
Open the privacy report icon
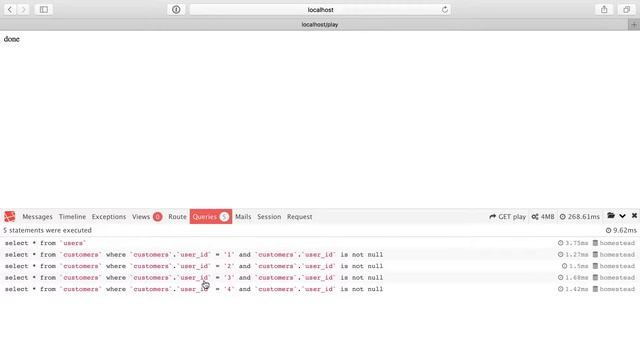(x=176, y=9)
